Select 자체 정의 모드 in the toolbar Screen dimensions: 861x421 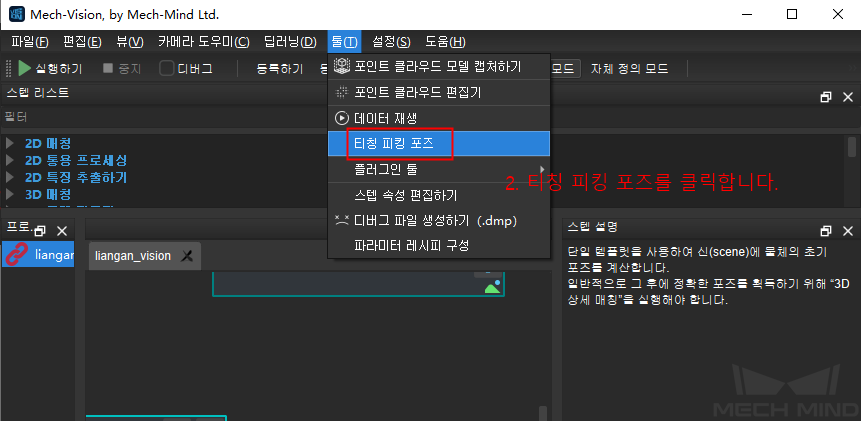(x=629, y=69)
